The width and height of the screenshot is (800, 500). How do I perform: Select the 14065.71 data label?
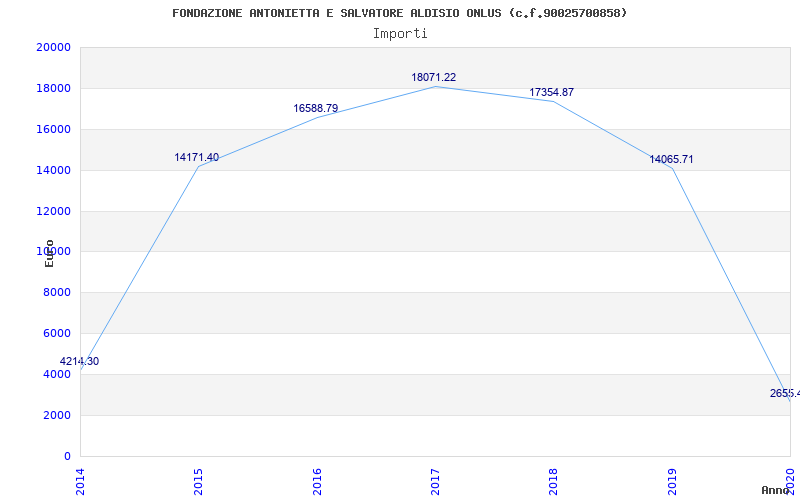671,159
